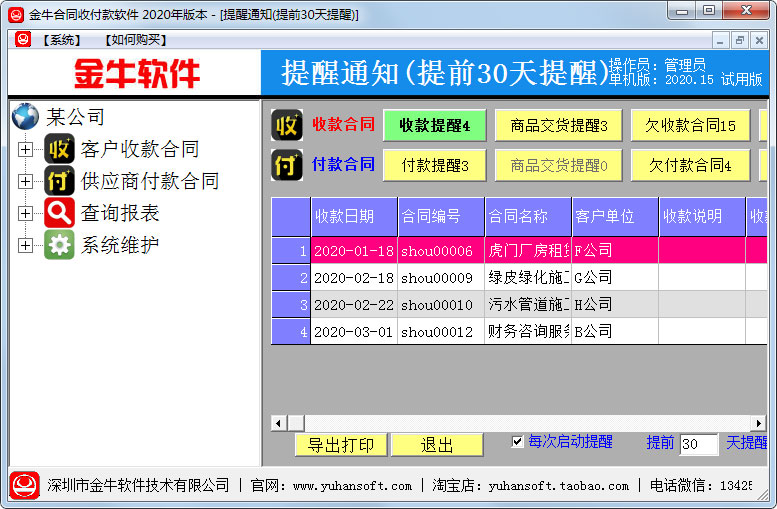Image resolution: width=777 pixels, height=509 pixels.
Task: Click the horizontal scrollbar thumb
Action: click(x=296, y=423)
